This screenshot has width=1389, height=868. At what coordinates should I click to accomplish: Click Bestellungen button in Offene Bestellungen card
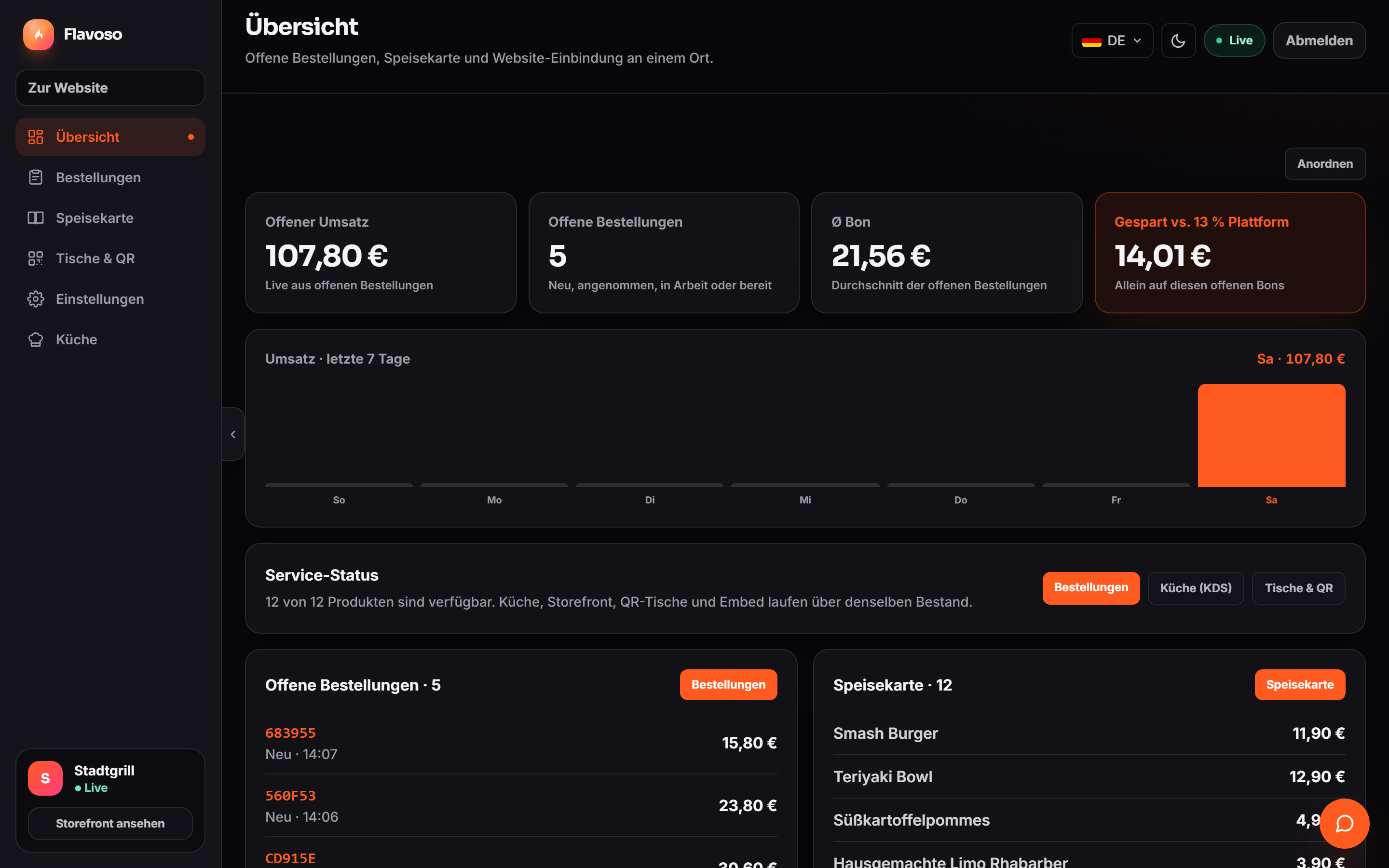(x=728, y=684)
